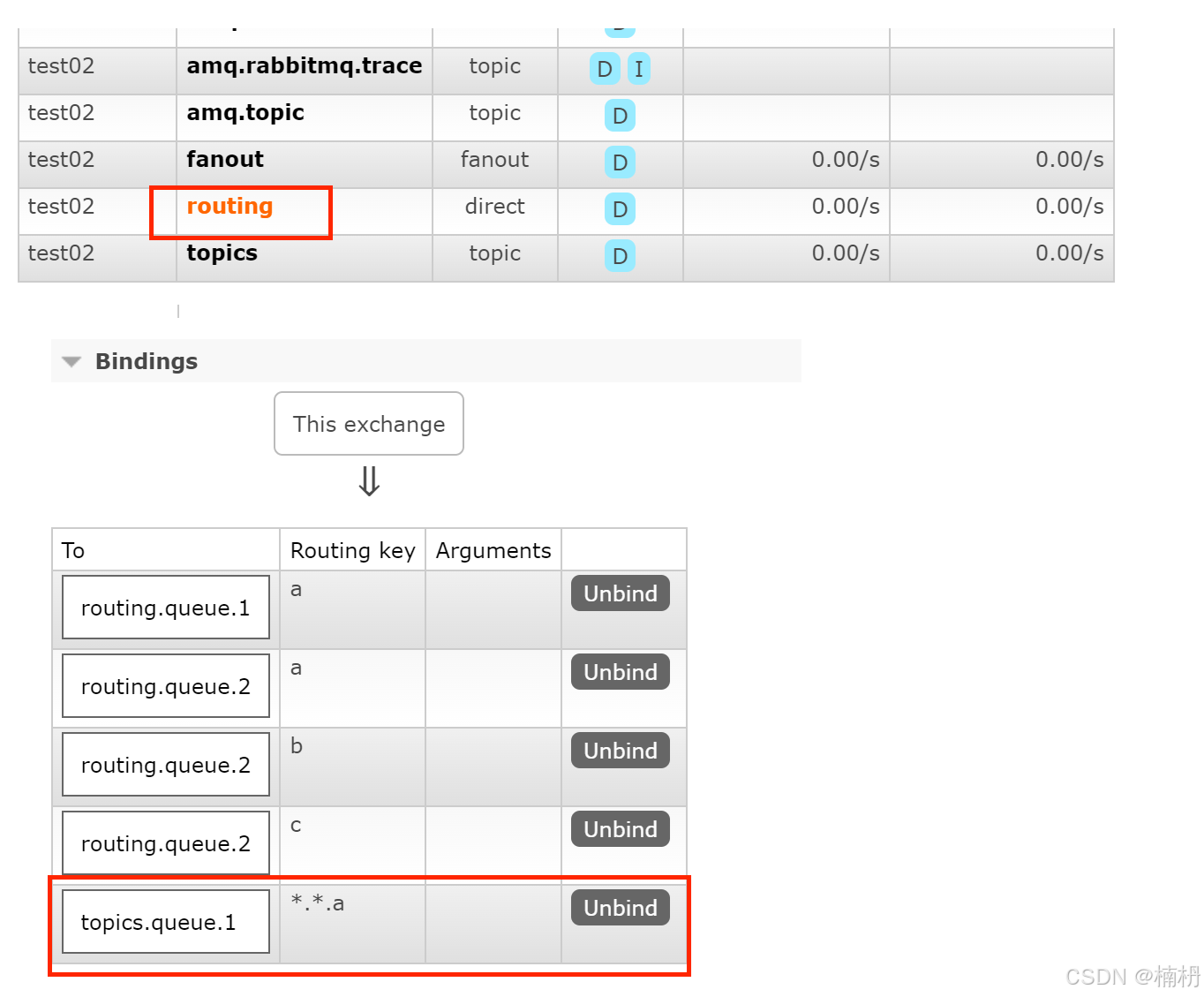
Task: Open the routing.queue.1 queue
Action: [x=165, y=607]
